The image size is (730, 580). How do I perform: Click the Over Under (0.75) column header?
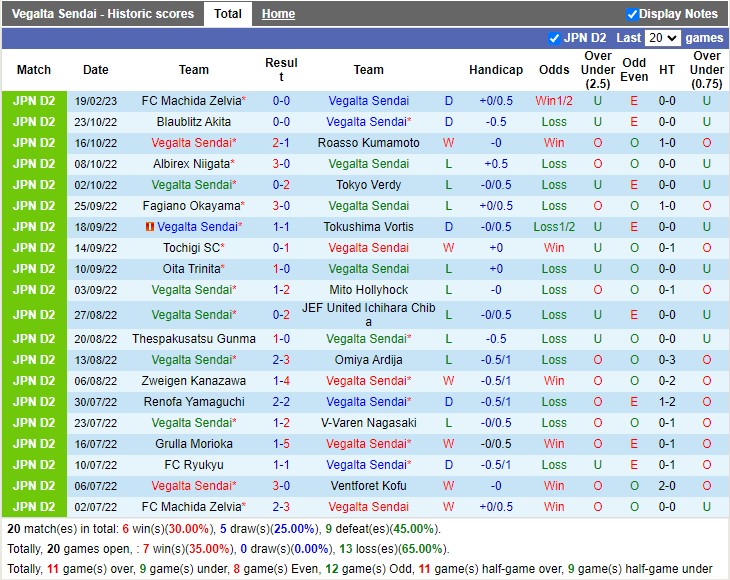pos(707,70)
